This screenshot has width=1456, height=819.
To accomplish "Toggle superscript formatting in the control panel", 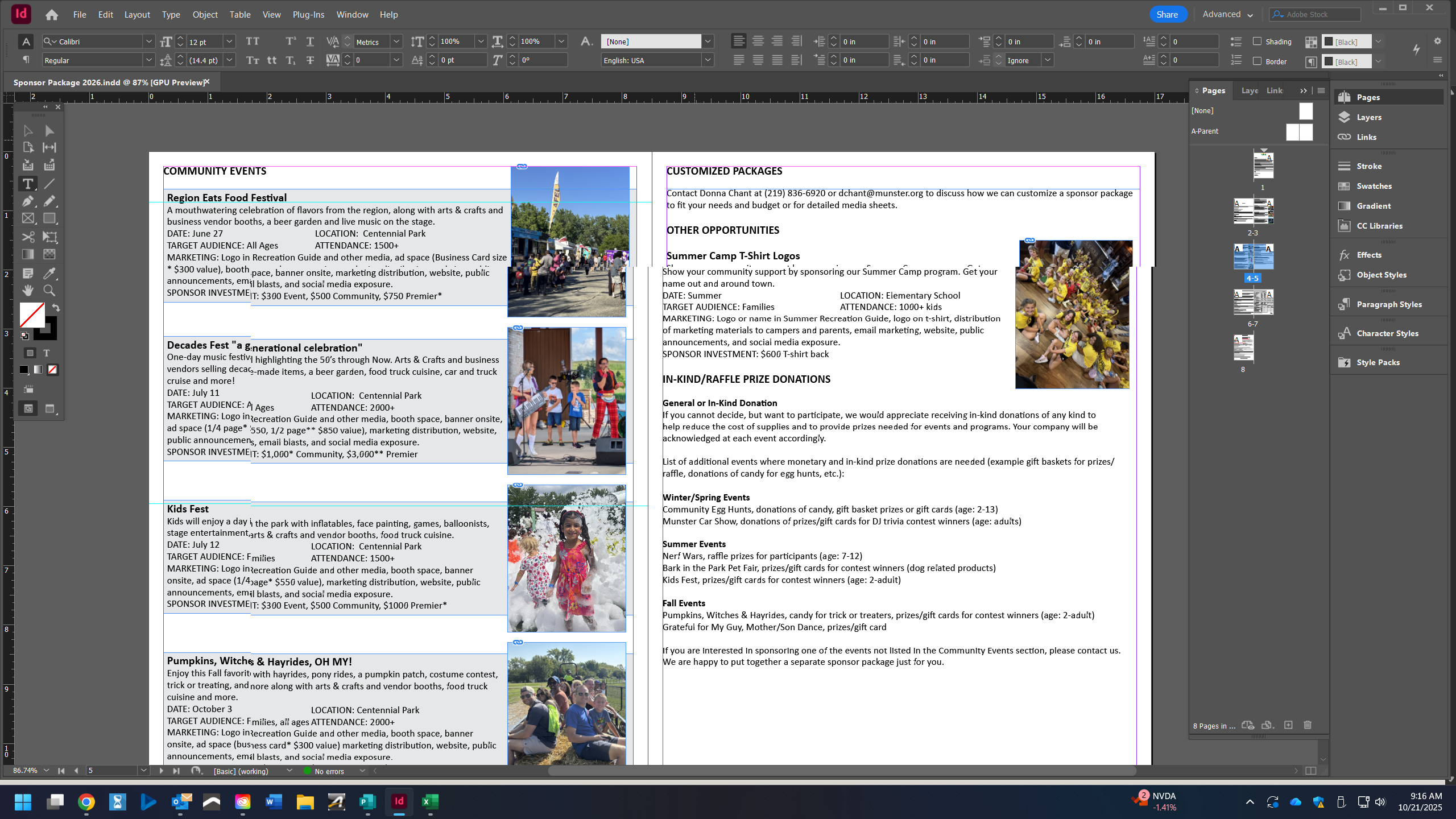I will pyautogui.click(x=291, y=40).
